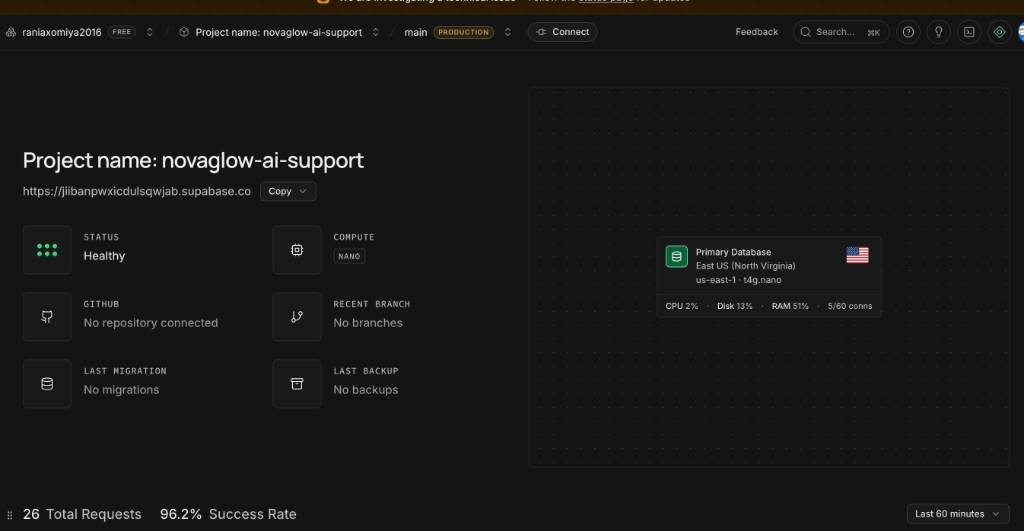Click the Status green dots icon
The image size is (1024, 531).
click(47, 249)
